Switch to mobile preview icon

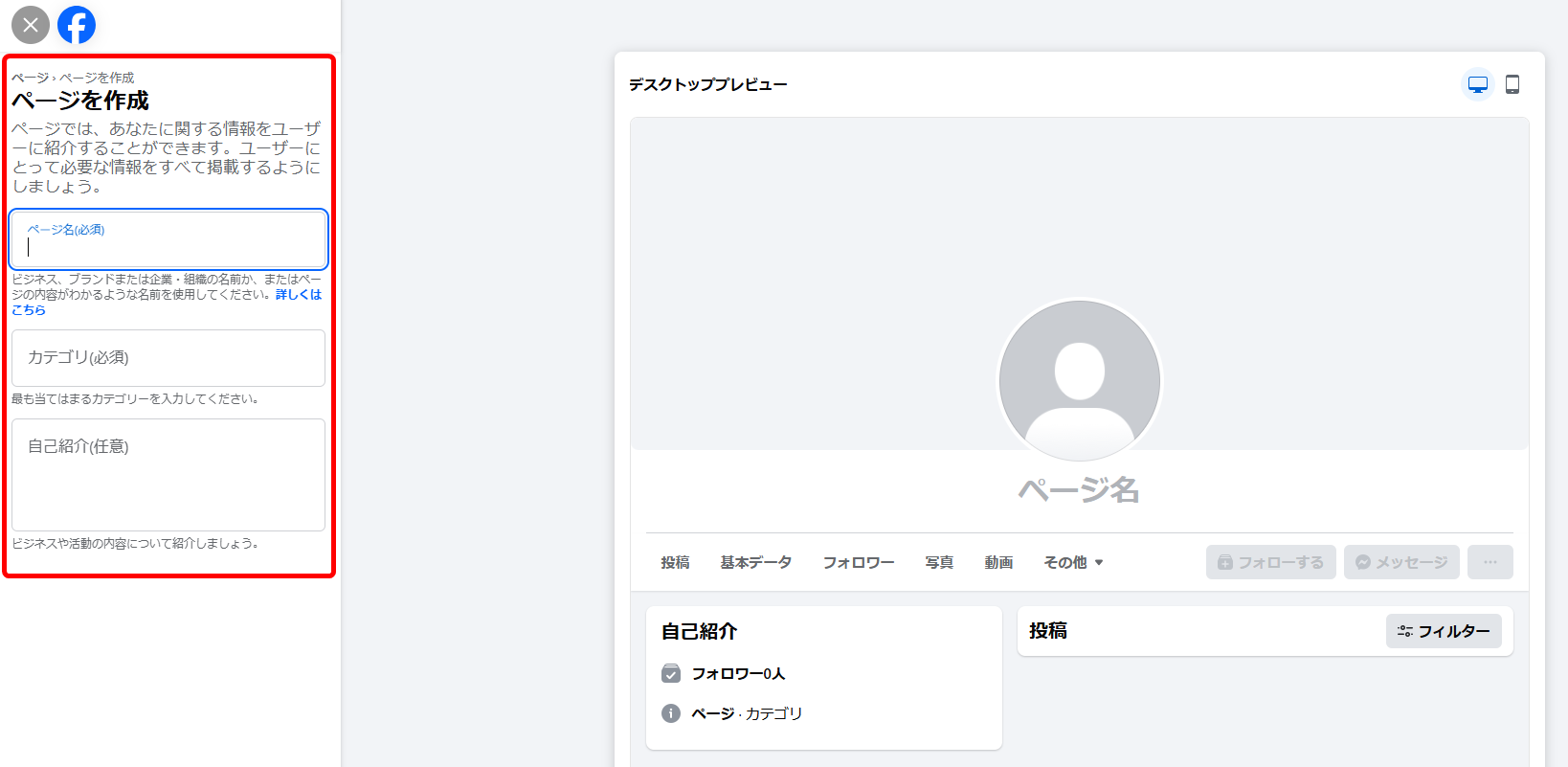1512,84
